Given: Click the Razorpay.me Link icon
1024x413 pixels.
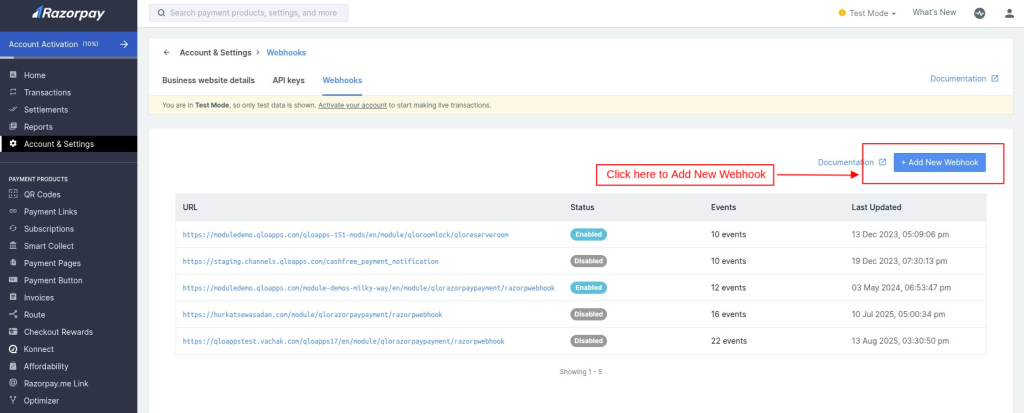Looking at the screenshot, I should [13, 383].
